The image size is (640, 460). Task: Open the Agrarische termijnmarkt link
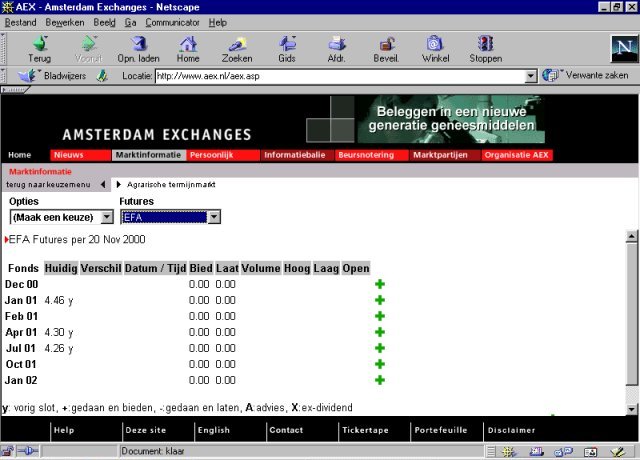171,184
